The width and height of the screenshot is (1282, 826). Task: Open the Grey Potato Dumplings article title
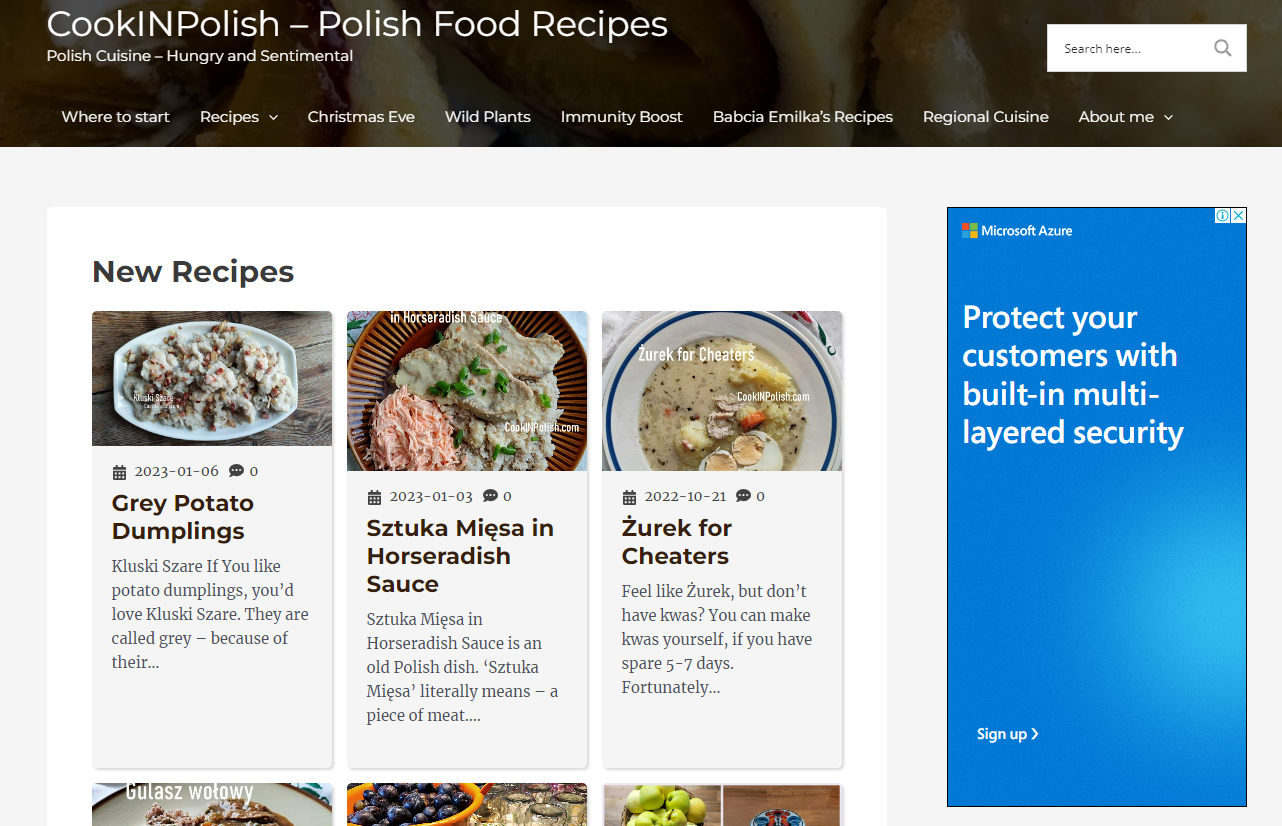pos(182,516)
